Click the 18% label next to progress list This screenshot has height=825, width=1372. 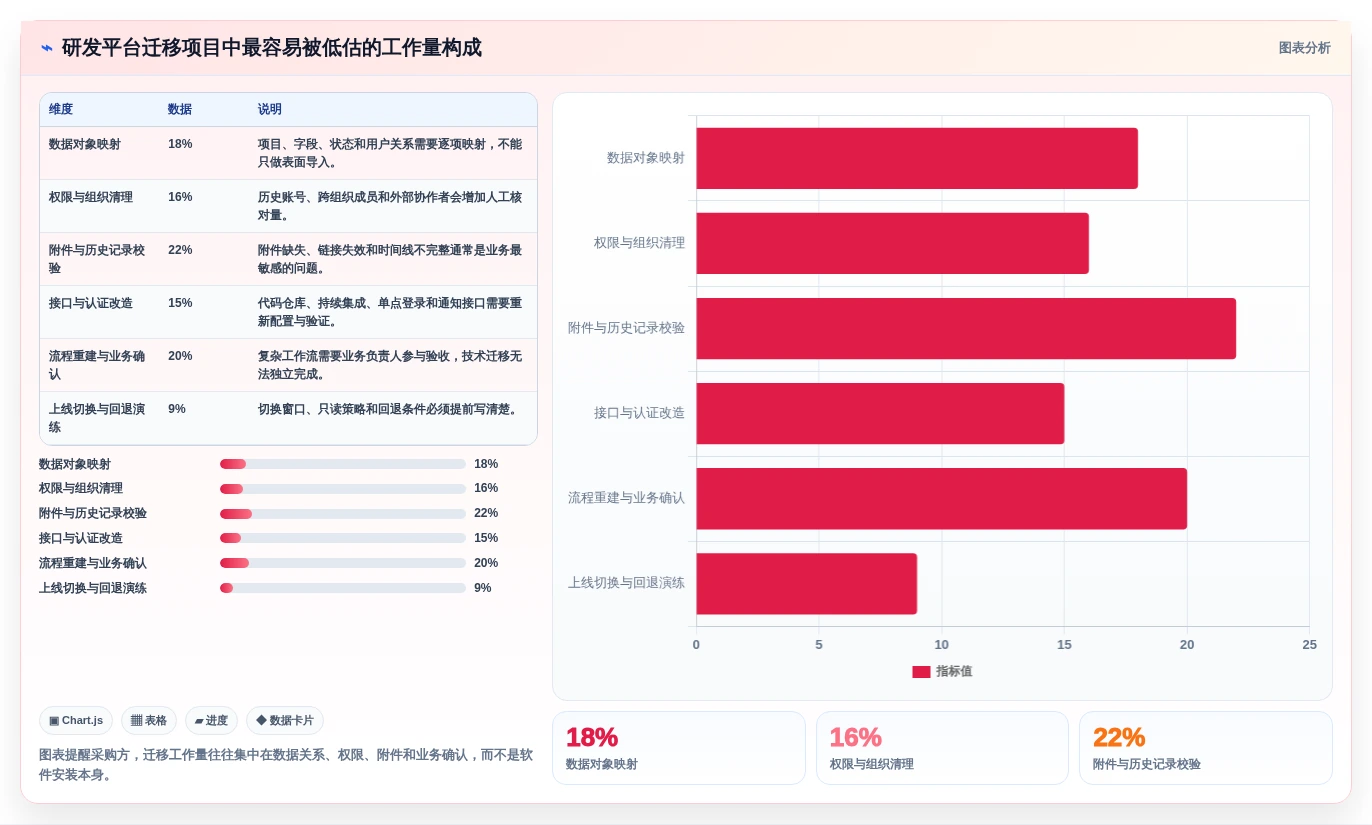(486, 464)
